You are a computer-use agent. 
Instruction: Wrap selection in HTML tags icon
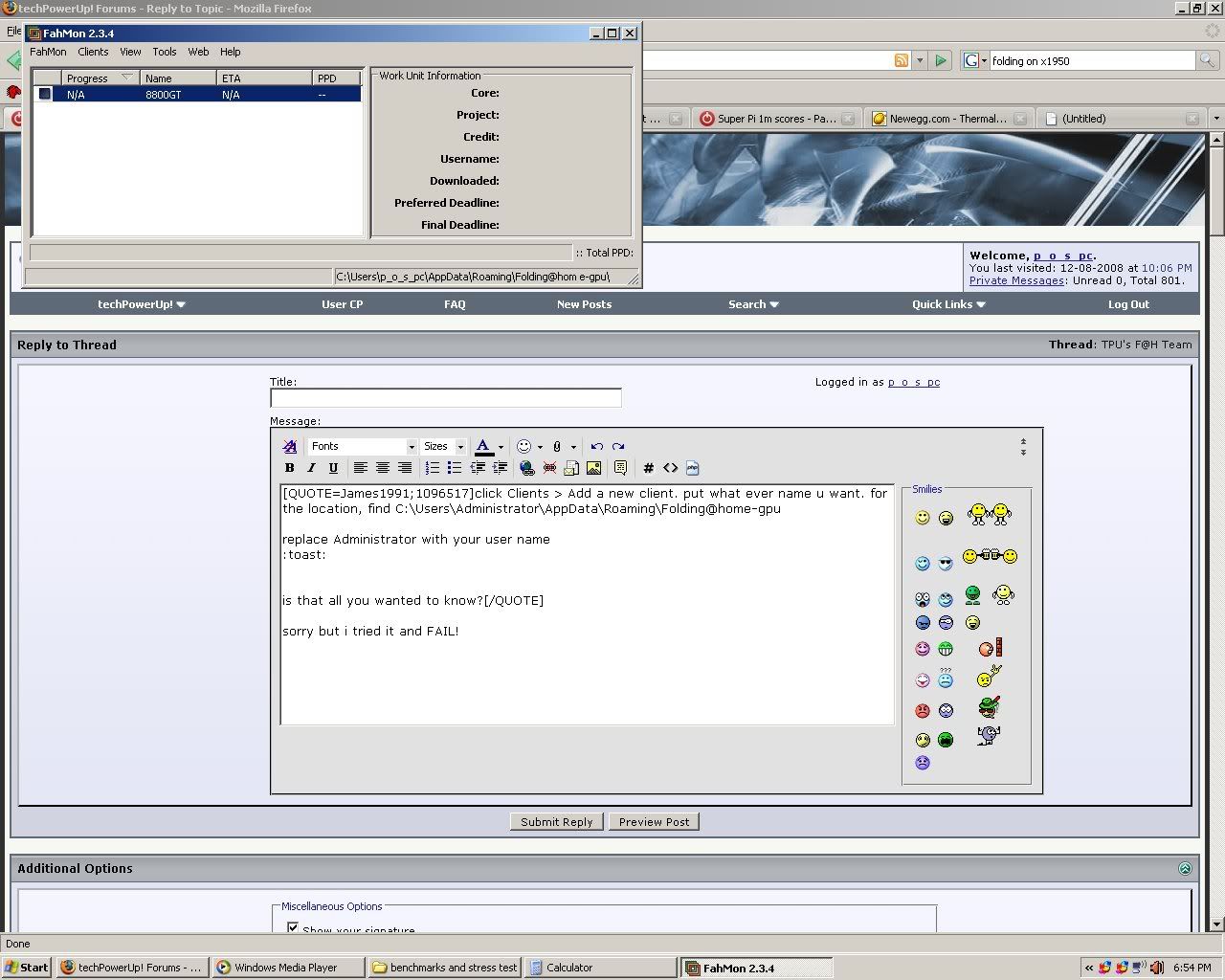[670, 468]
